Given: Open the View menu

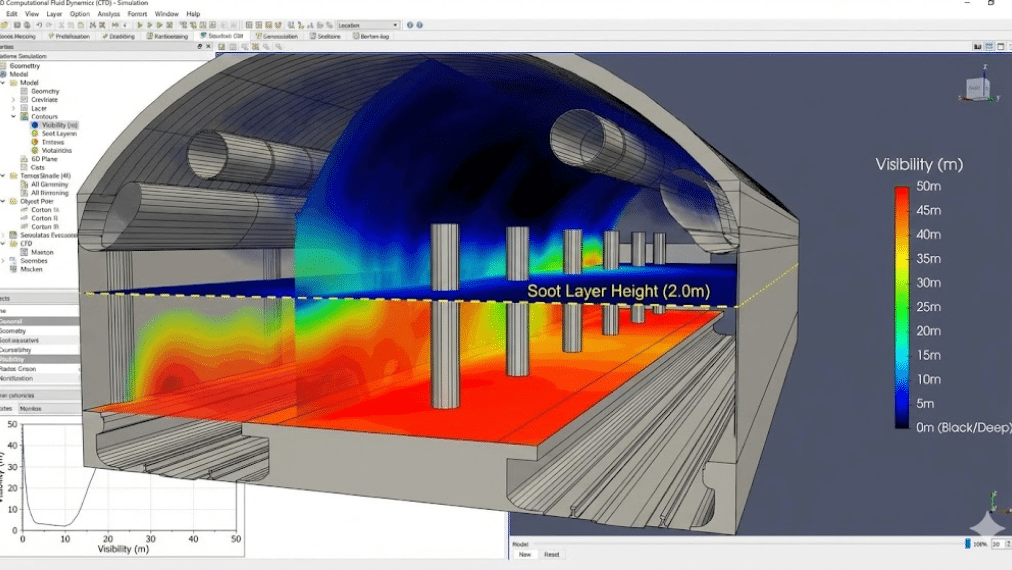Looking at the screenshot, I should [32, 14].
